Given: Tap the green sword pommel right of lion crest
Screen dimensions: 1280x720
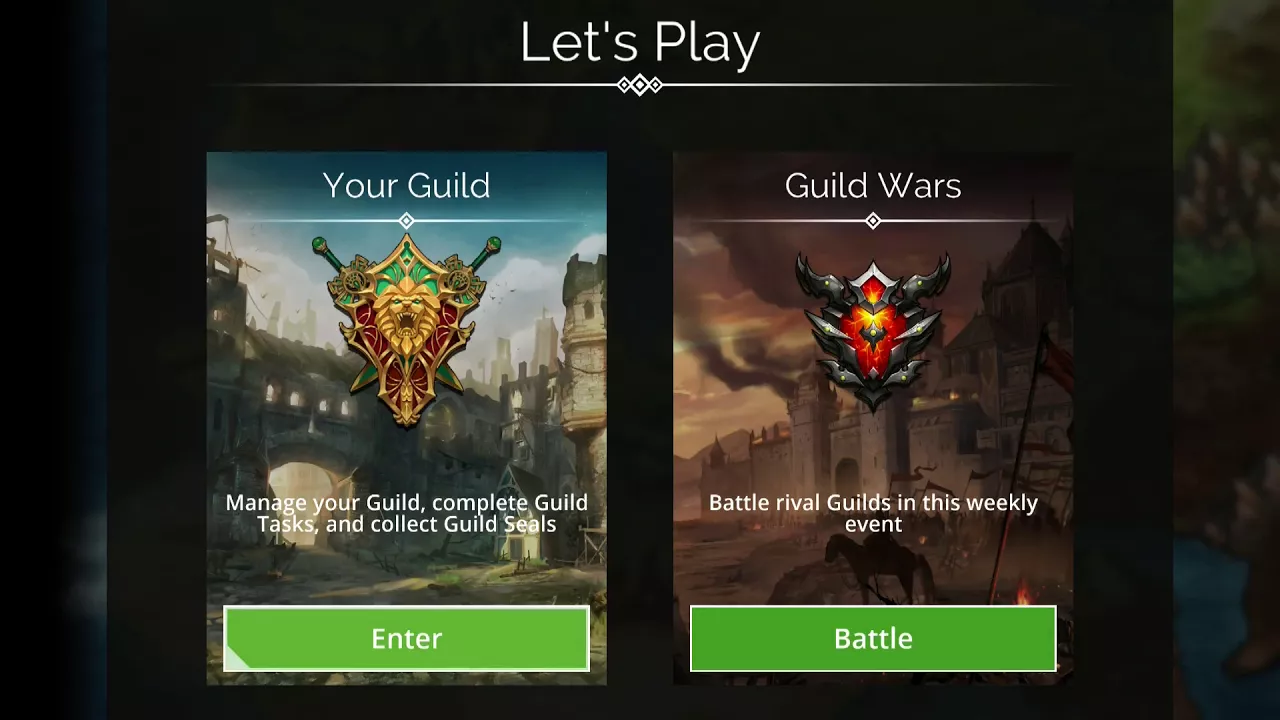Looking at the screenshot, I should (x=492, y=244).
